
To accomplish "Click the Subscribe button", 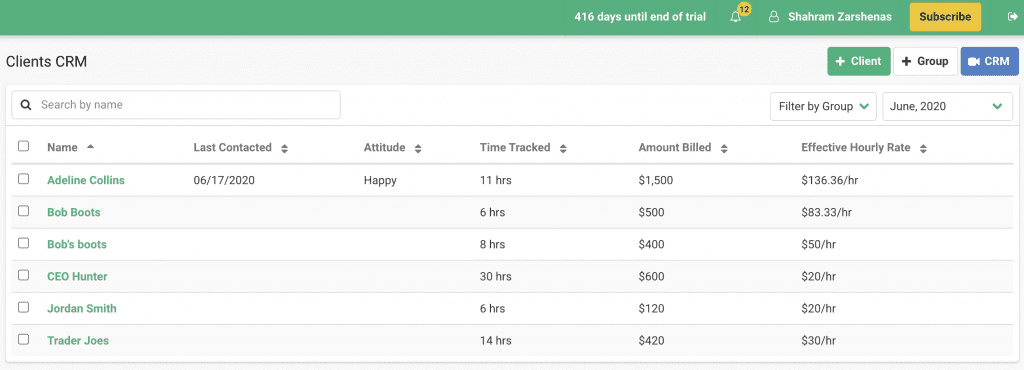I will point(945,17).
